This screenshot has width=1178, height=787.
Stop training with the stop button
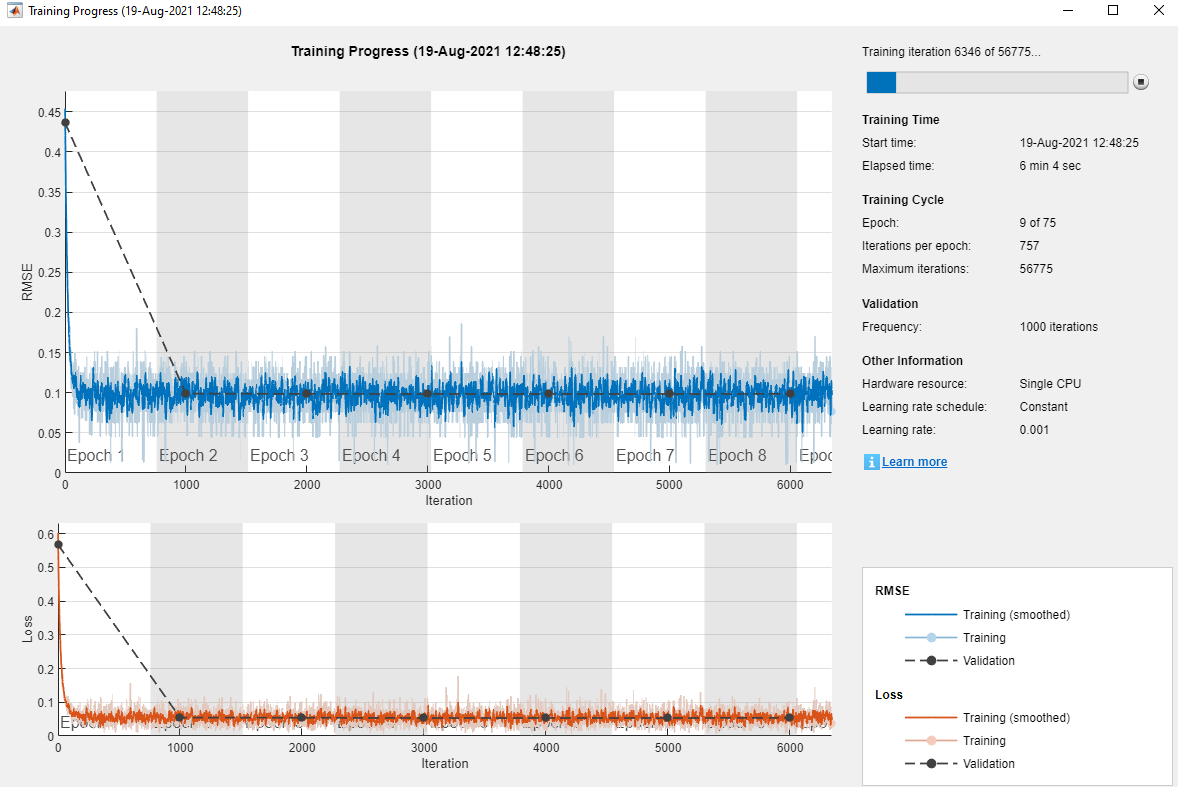tap(1140, 82)
